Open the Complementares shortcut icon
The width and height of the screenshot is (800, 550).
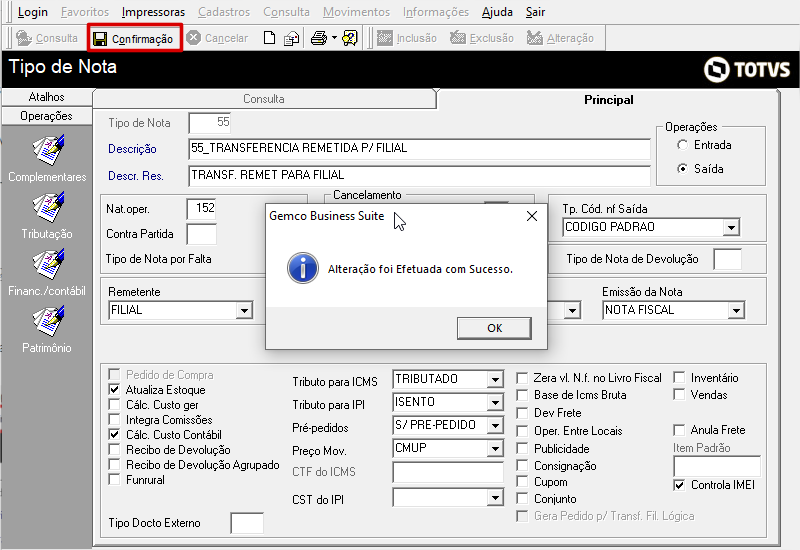coord(48,150)
